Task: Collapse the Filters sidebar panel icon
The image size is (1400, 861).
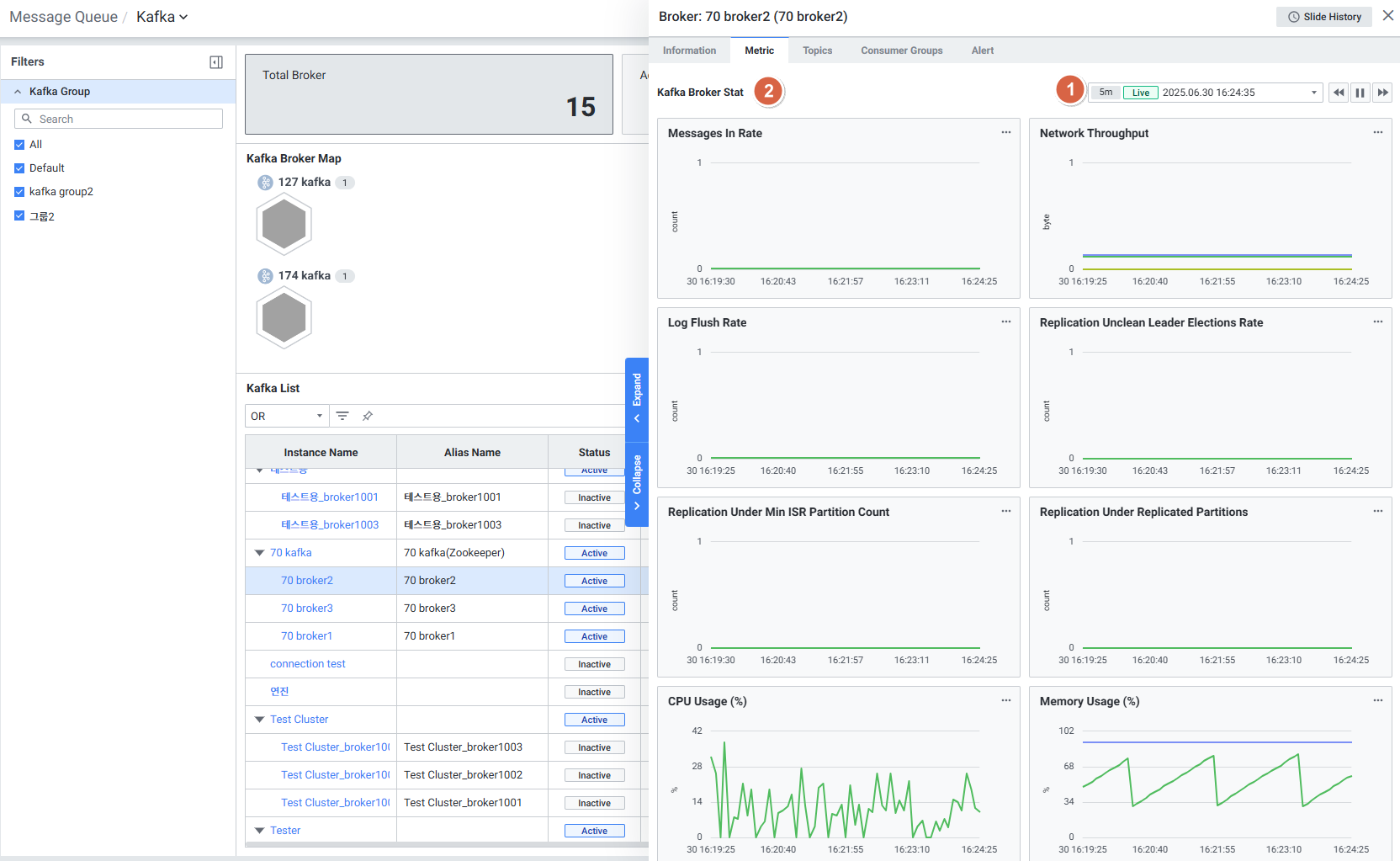Action: [x=216, y=62]
